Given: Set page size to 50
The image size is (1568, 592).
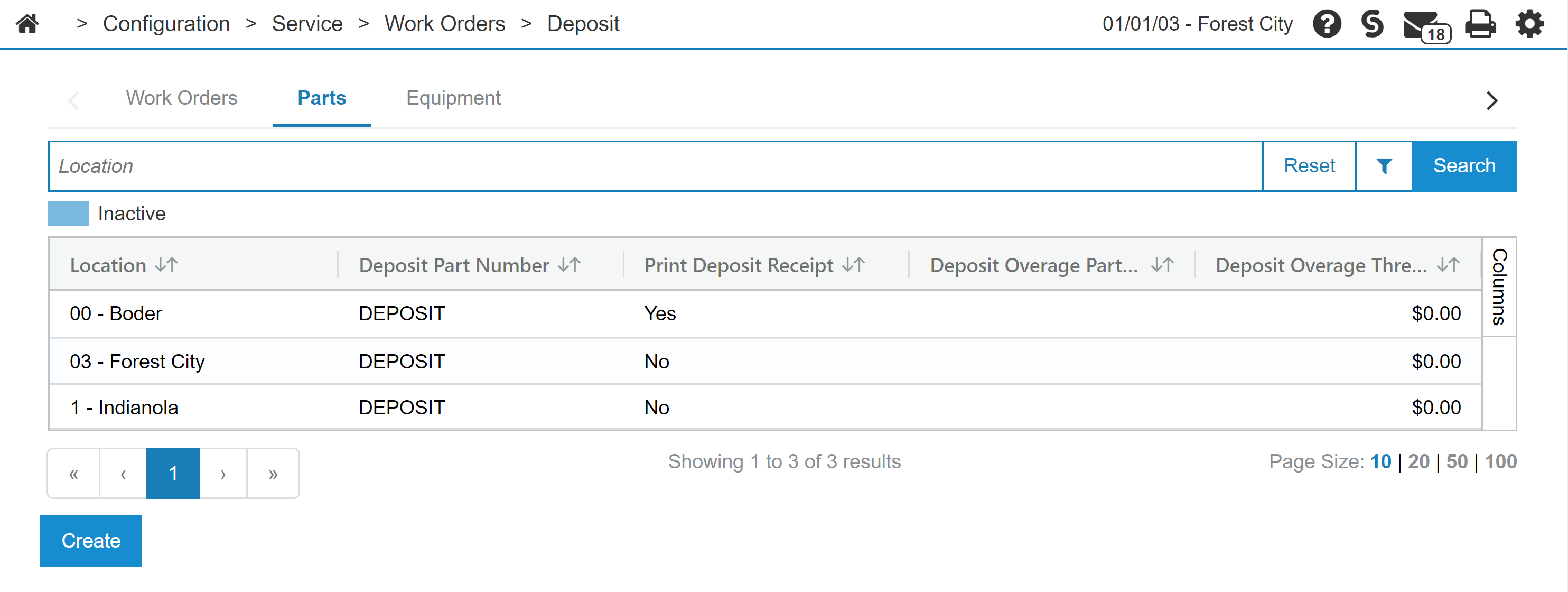Looking at the screenshot, I should point(1457,461).
